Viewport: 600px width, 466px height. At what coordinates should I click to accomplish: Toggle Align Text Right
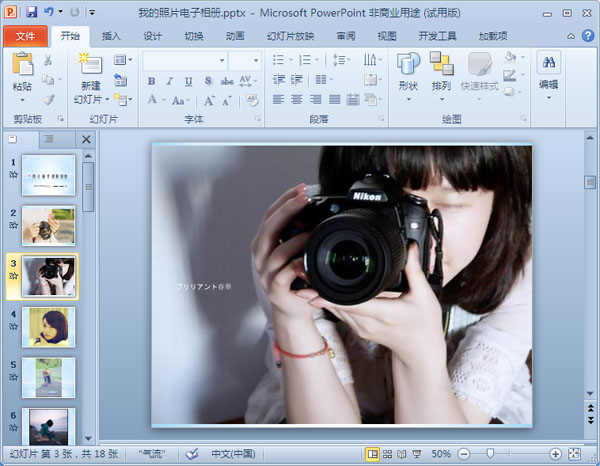coord(315,100)
